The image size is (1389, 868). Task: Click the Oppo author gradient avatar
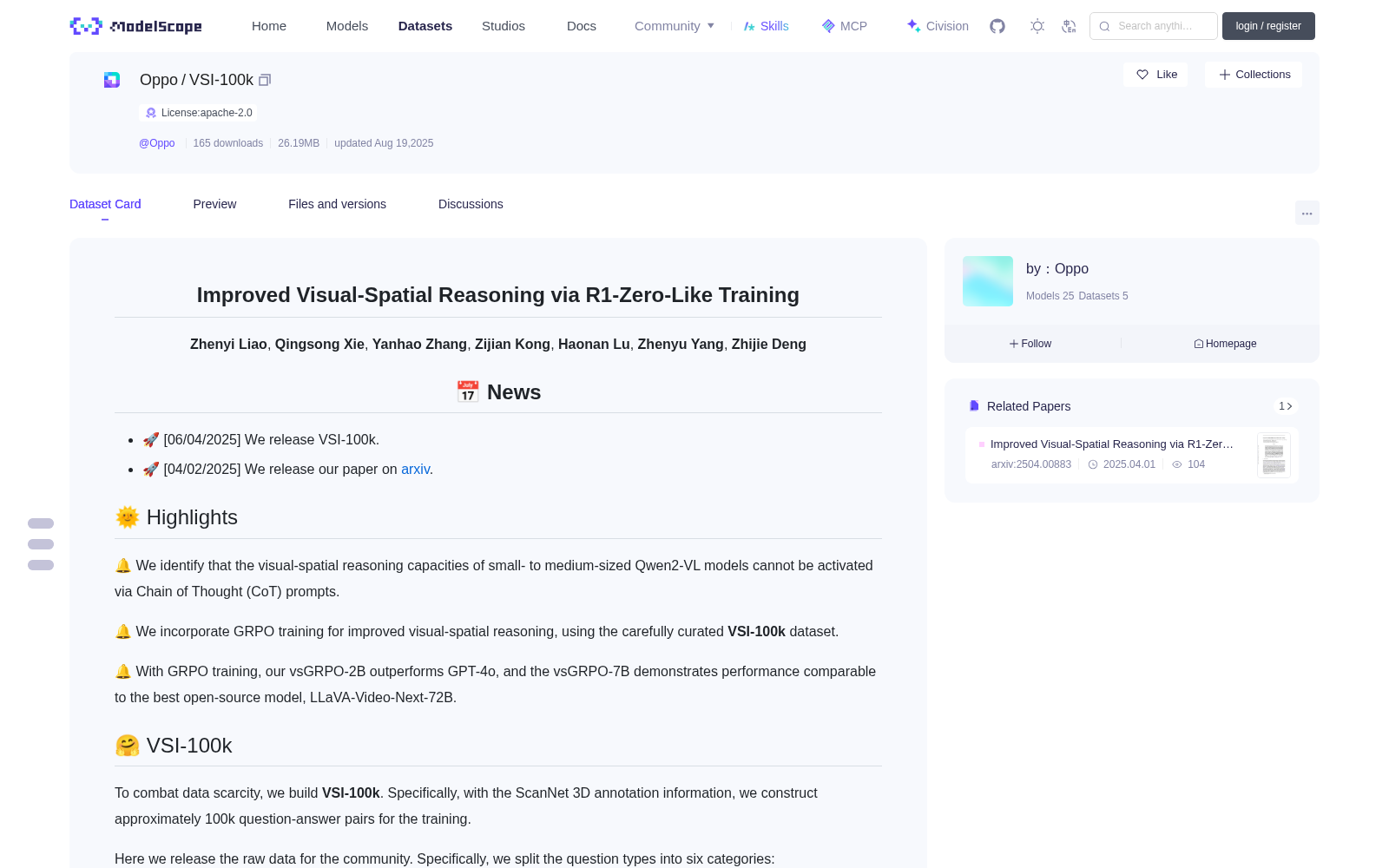point(988,281)
